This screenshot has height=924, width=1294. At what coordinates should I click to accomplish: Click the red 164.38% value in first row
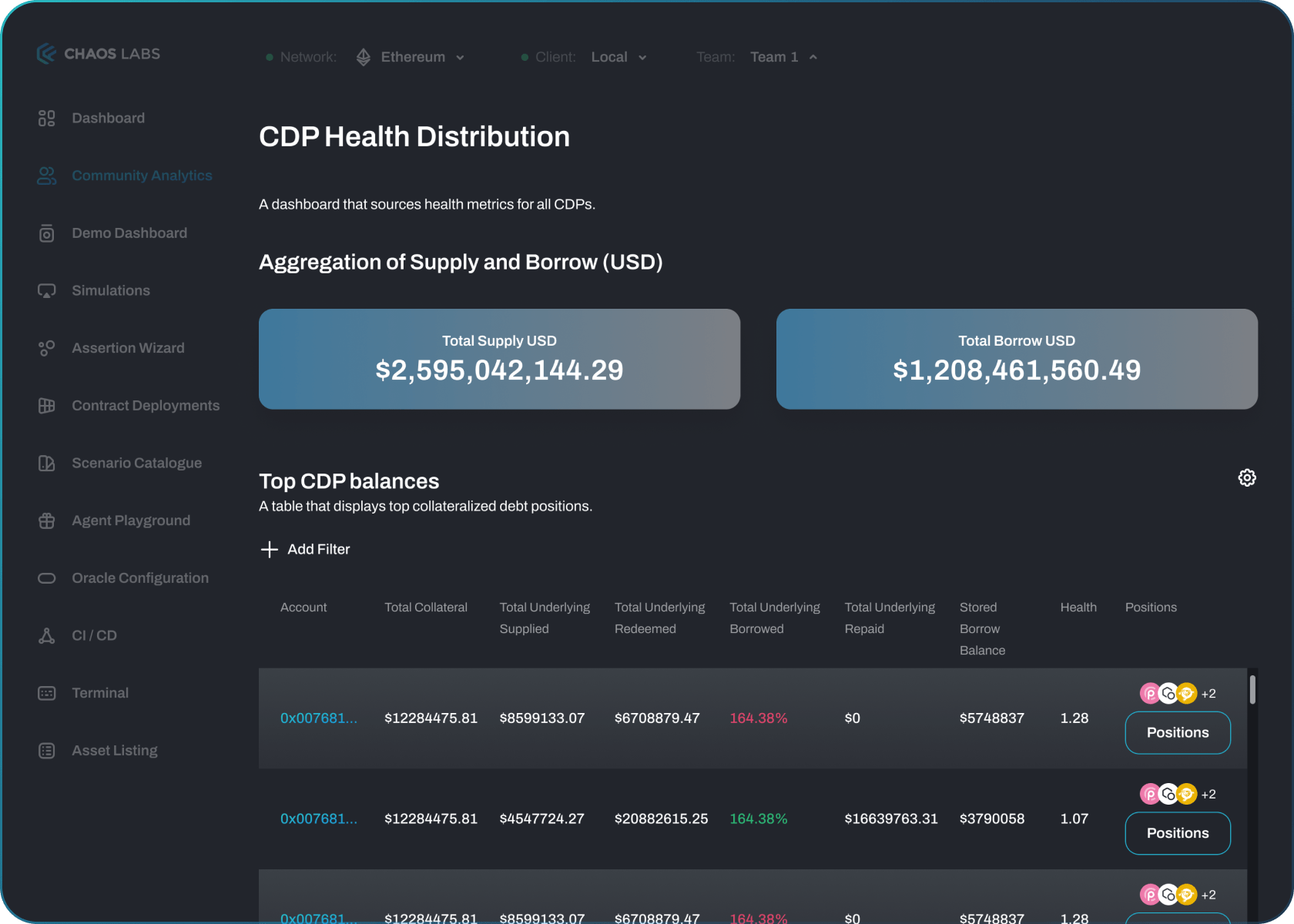(x=759, y=718)
